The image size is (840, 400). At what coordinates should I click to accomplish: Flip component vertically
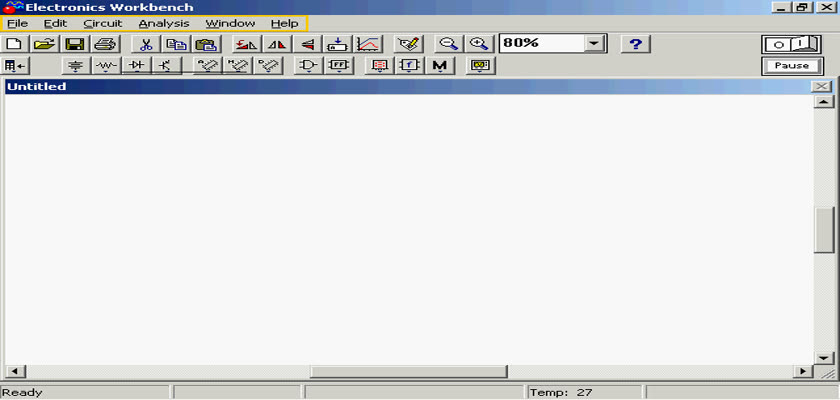pyautogui.click(x=308, y=44)
